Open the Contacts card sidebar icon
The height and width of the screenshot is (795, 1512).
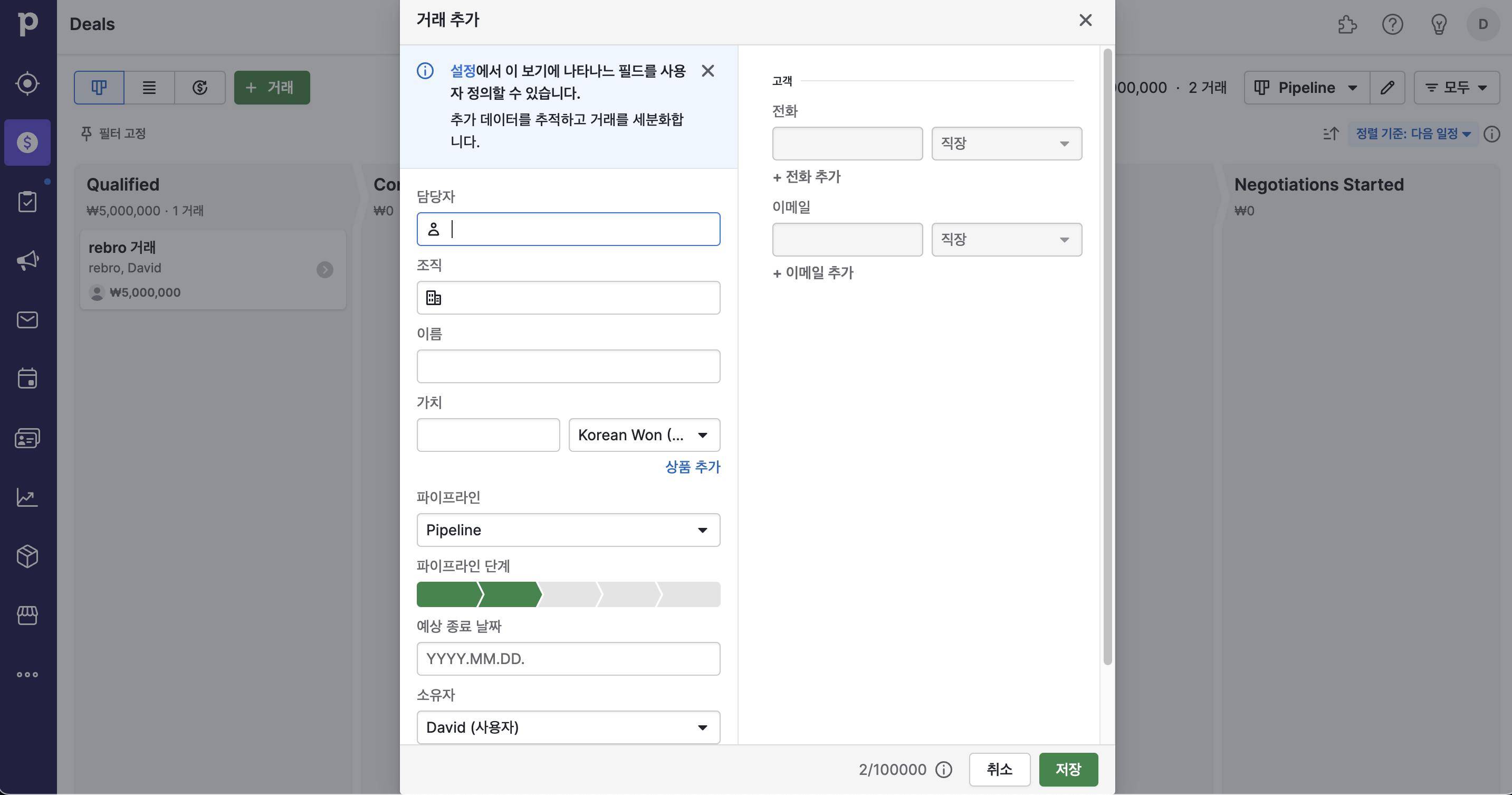(x=27, y=439)
